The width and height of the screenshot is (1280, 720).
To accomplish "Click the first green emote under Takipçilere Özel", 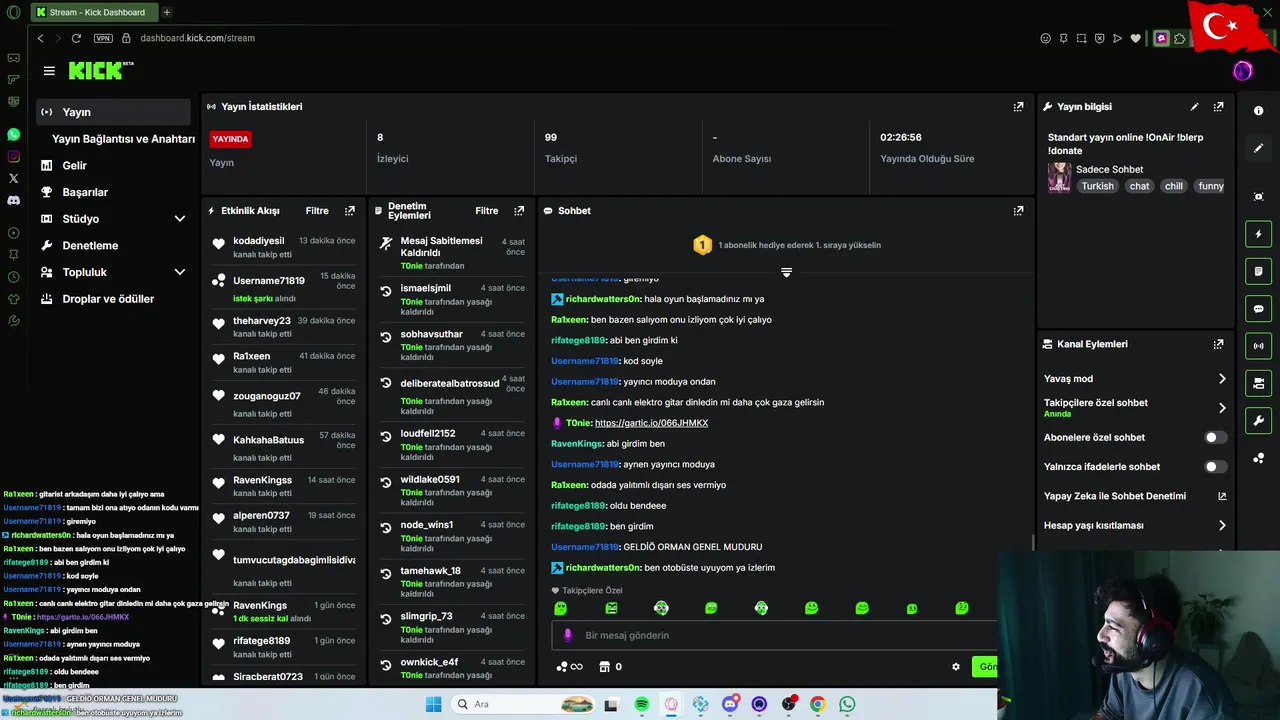I will [560, 608].
